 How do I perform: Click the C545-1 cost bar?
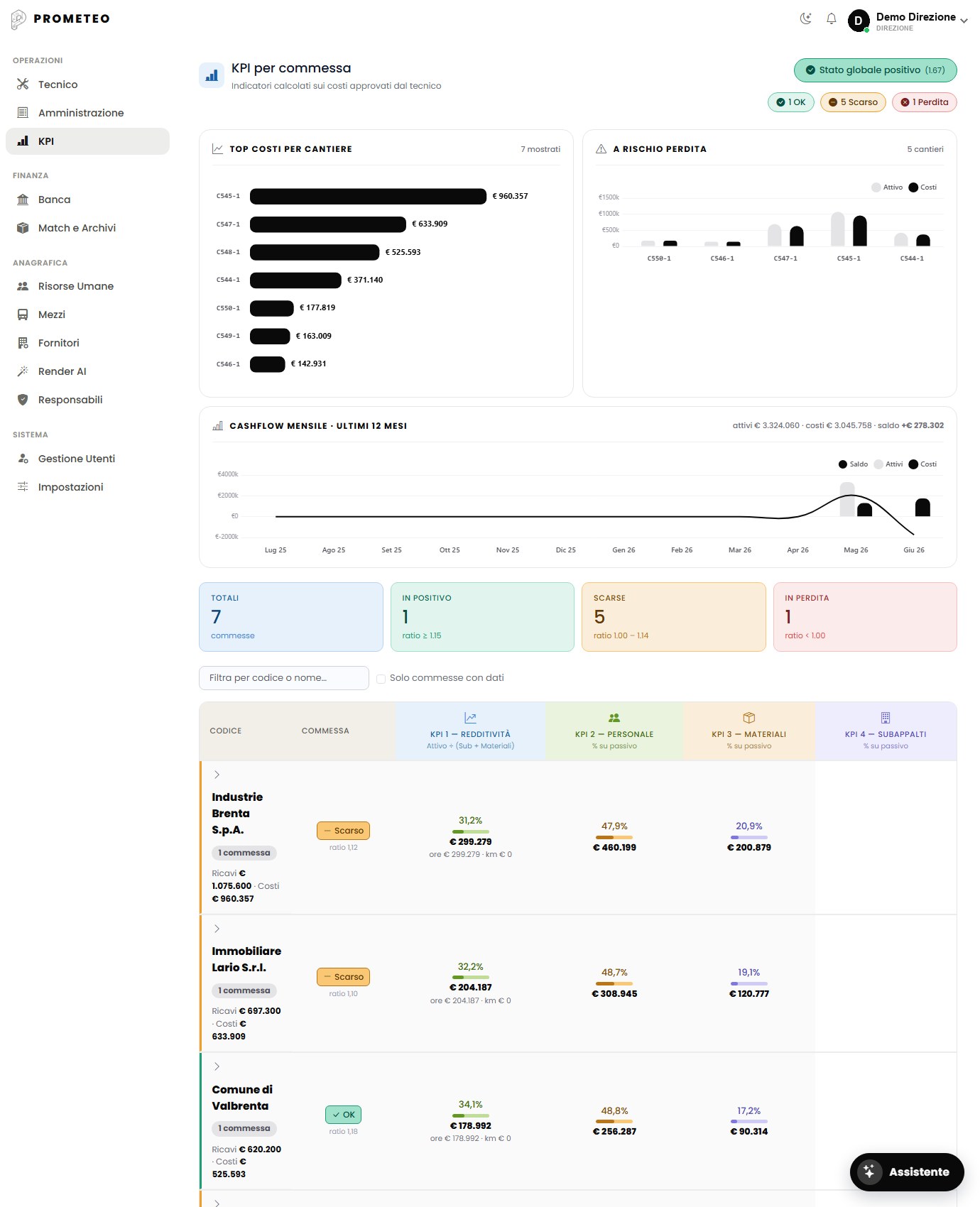click(368, 196)
